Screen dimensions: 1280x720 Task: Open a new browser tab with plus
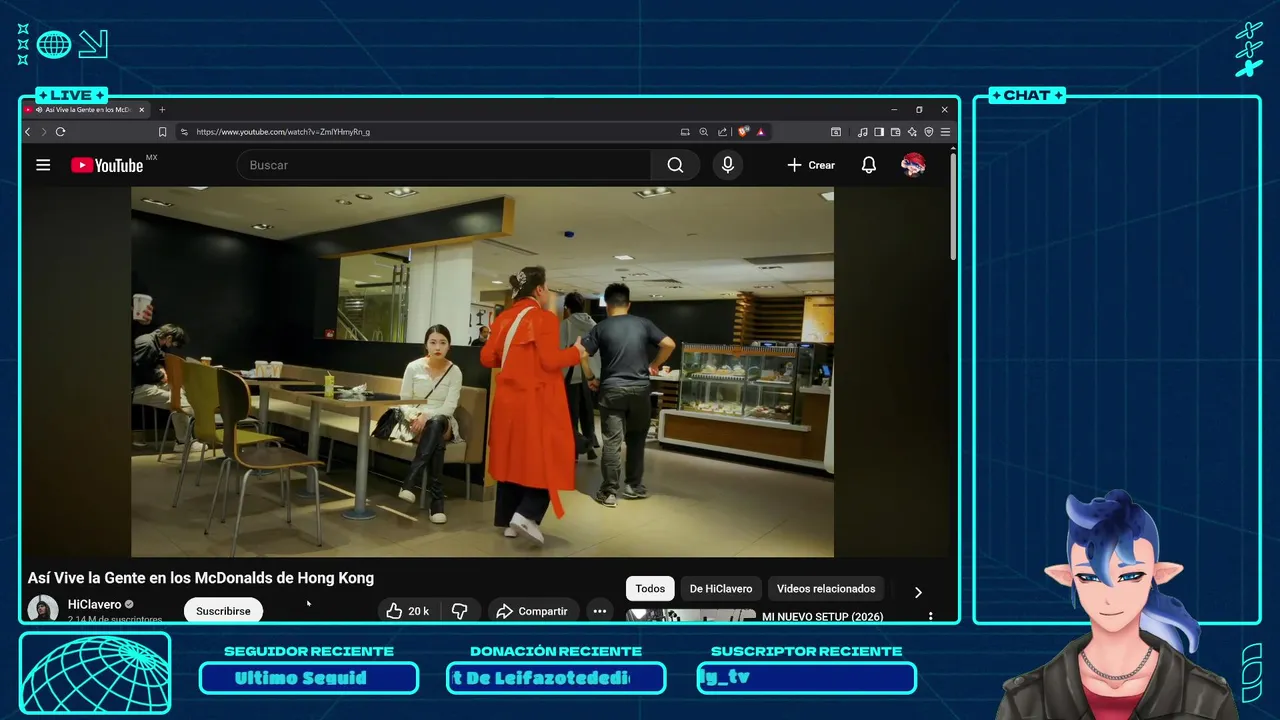[162, 110]
